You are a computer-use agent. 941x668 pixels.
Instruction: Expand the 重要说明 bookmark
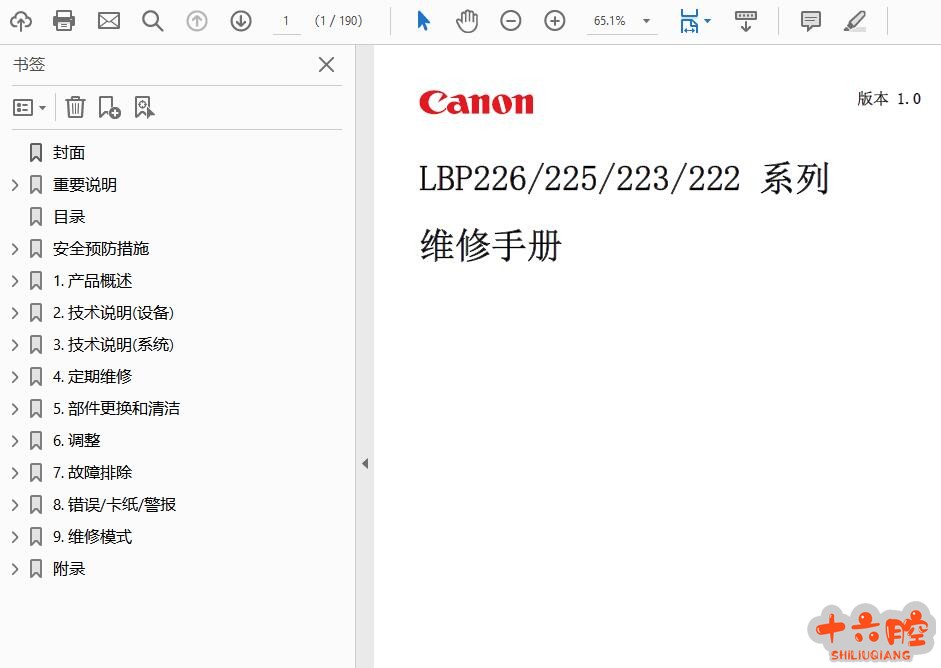pos(15,185)
